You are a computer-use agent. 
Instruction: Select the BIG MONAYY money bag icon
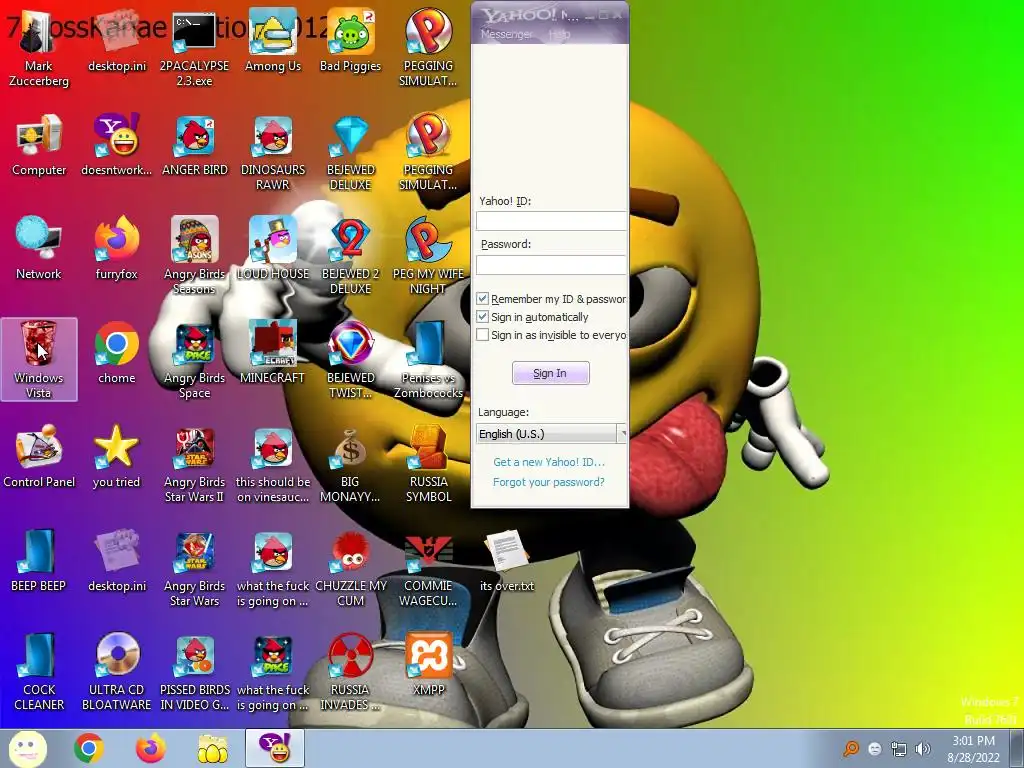point(351,464)
